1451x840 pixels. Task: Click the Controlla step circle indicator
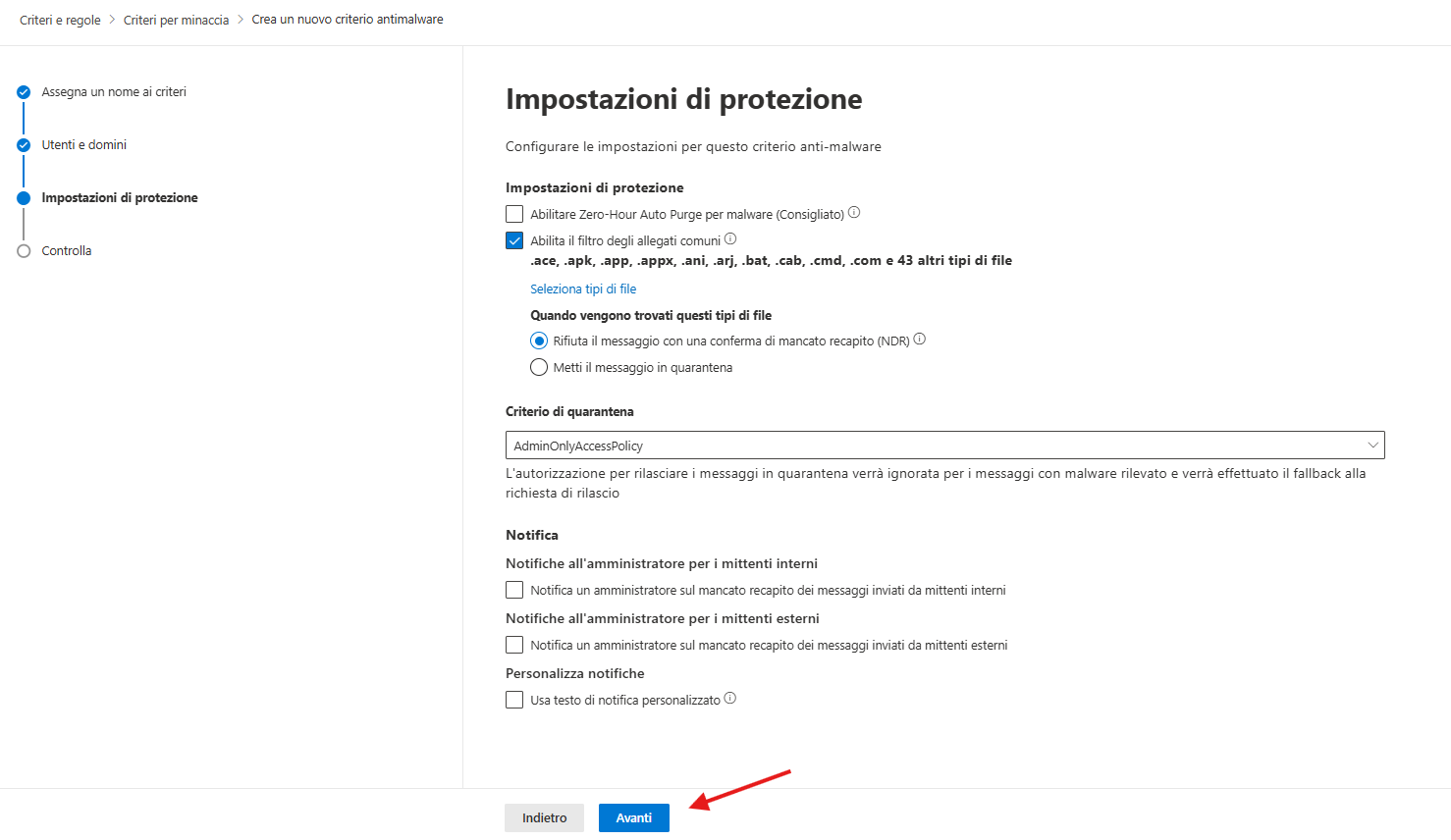click(x=24, y=251)
